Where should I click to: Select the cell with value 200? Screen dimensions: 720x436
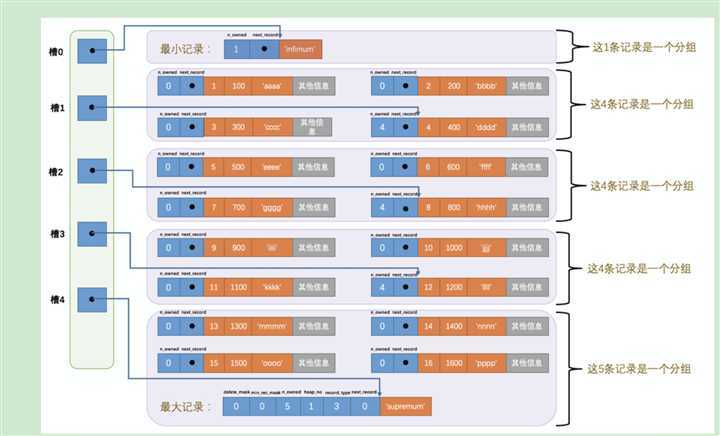(x=454, y=86)
